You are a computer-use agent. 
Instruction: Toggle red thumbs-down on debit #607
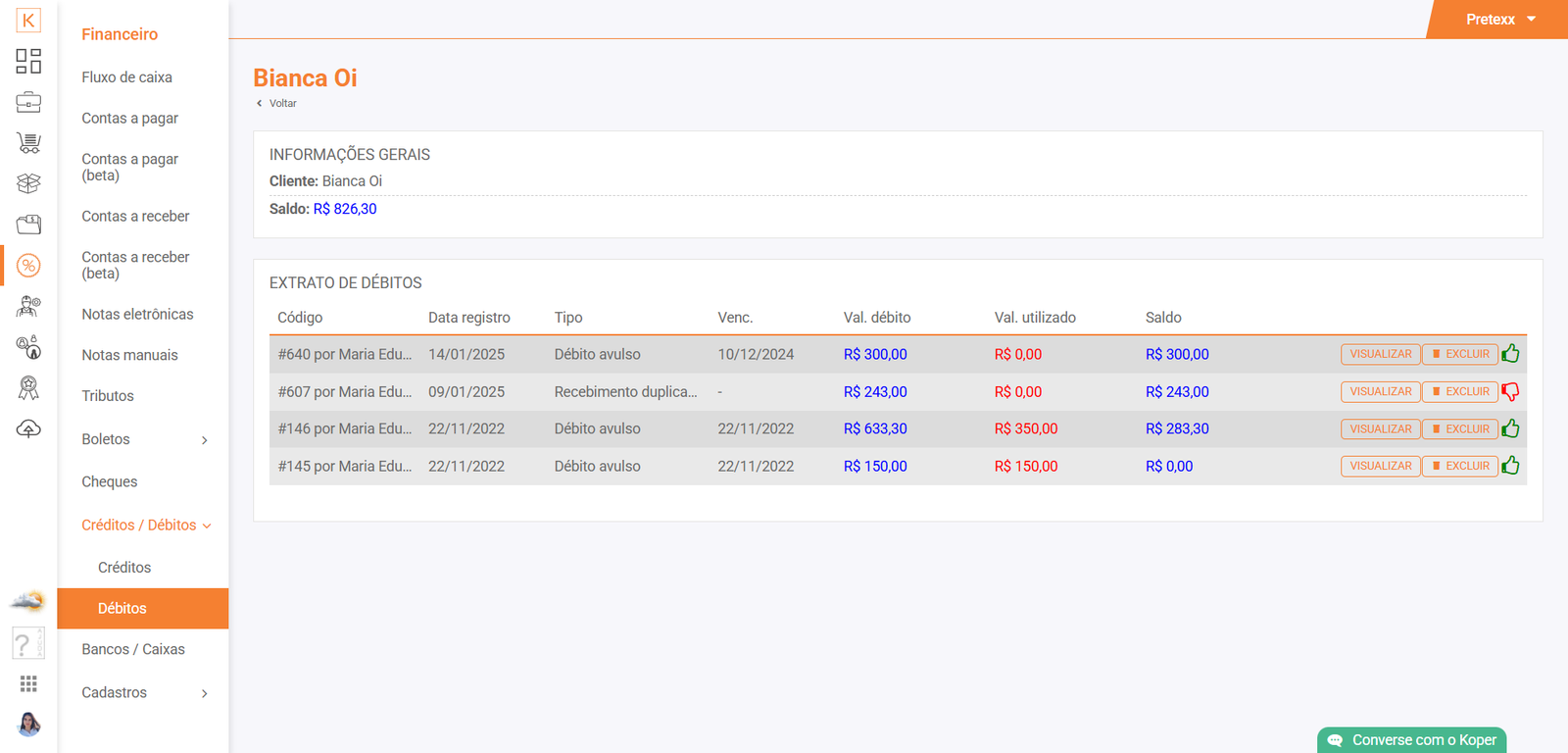pos(1510,391)
